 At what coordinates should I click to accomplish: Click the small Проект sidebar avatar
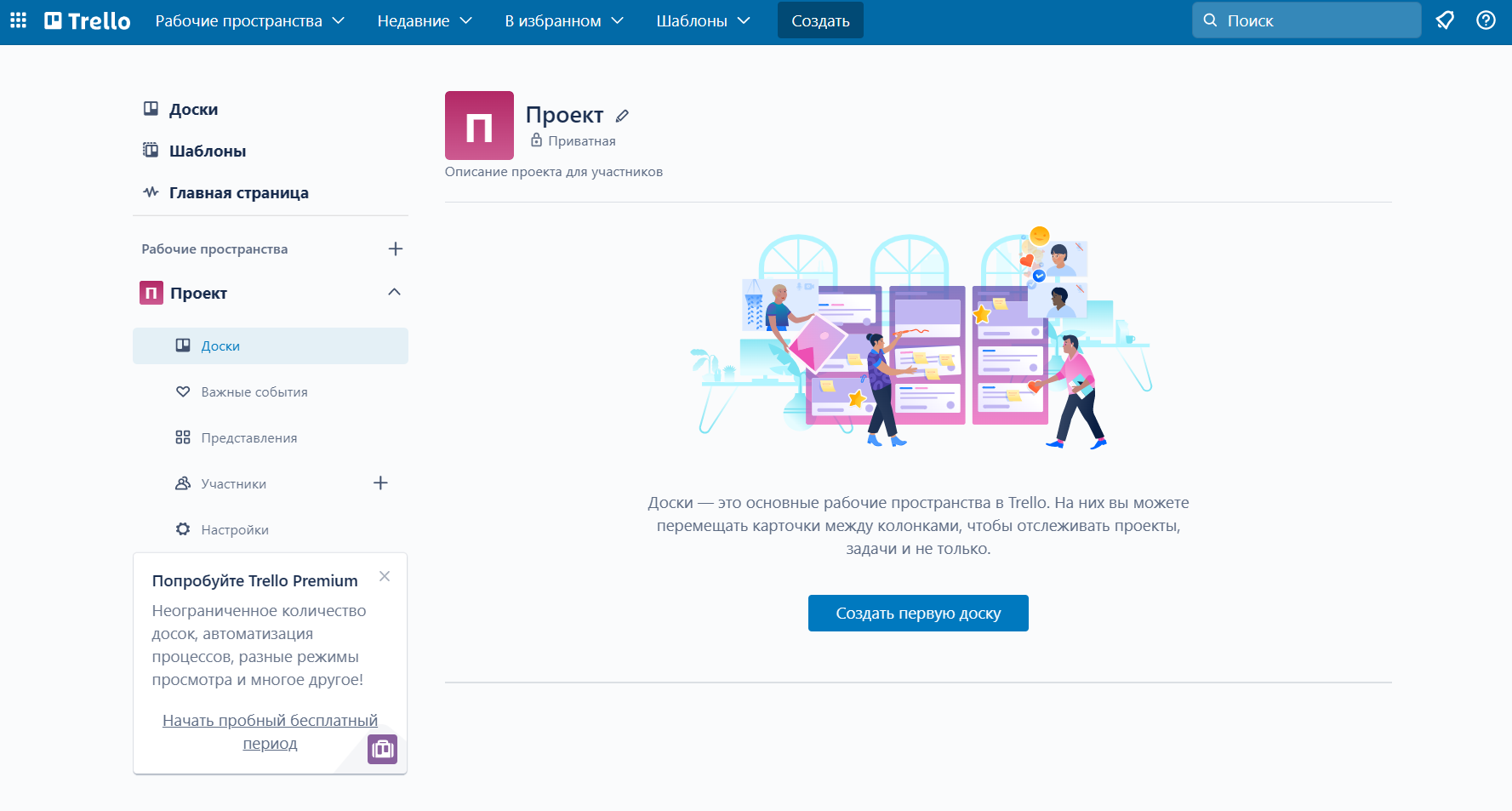coord(151,293)
